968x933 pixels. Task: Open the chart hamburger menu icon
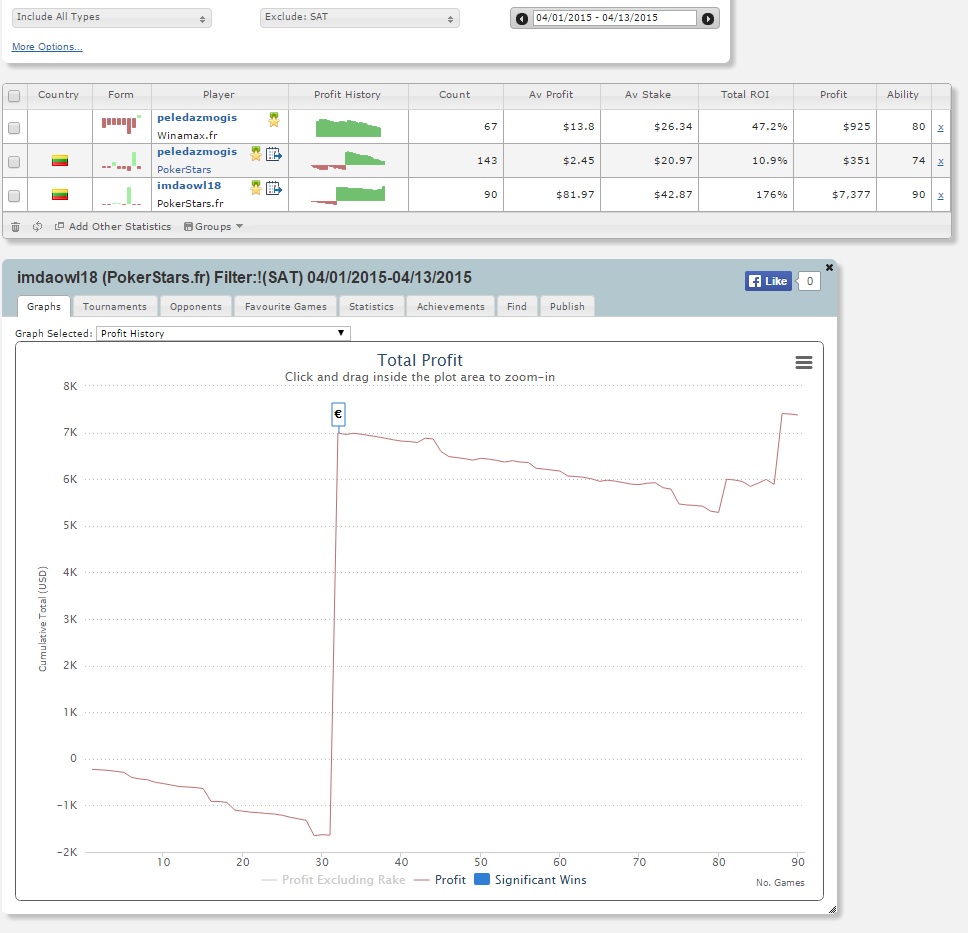tap(803, 362)
